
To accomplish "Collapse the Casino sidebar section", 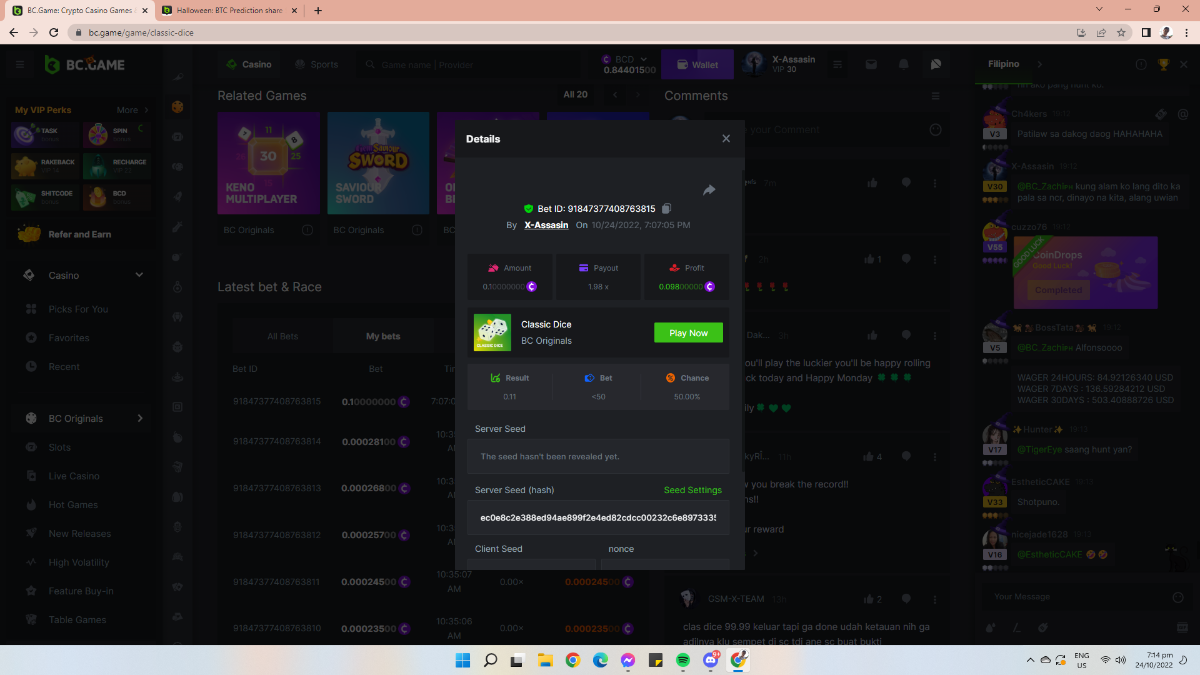I will click(x=139, y=275).
